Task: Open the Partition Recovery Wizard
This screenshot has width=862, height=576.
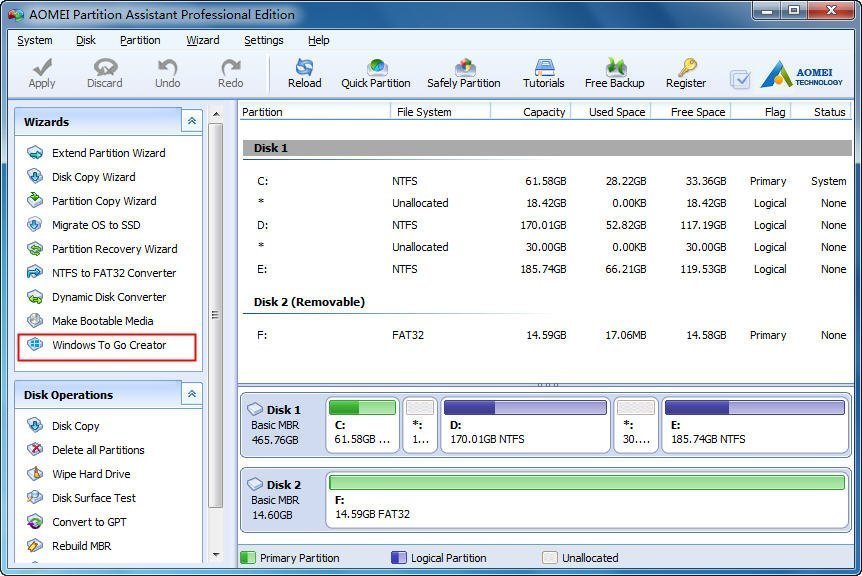Action: 114,249
